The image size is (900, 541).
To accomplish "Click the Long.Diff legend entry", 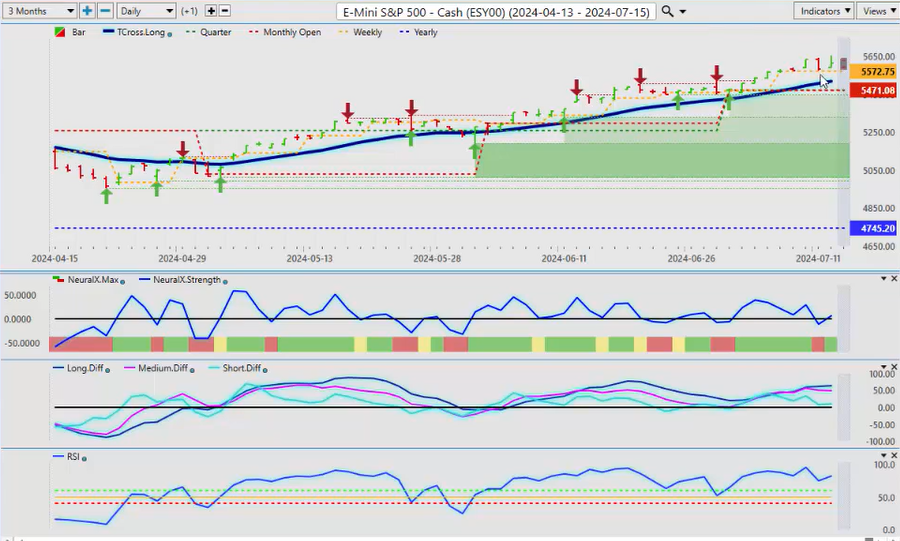I will pyautogui.click(x=84, y=368).
